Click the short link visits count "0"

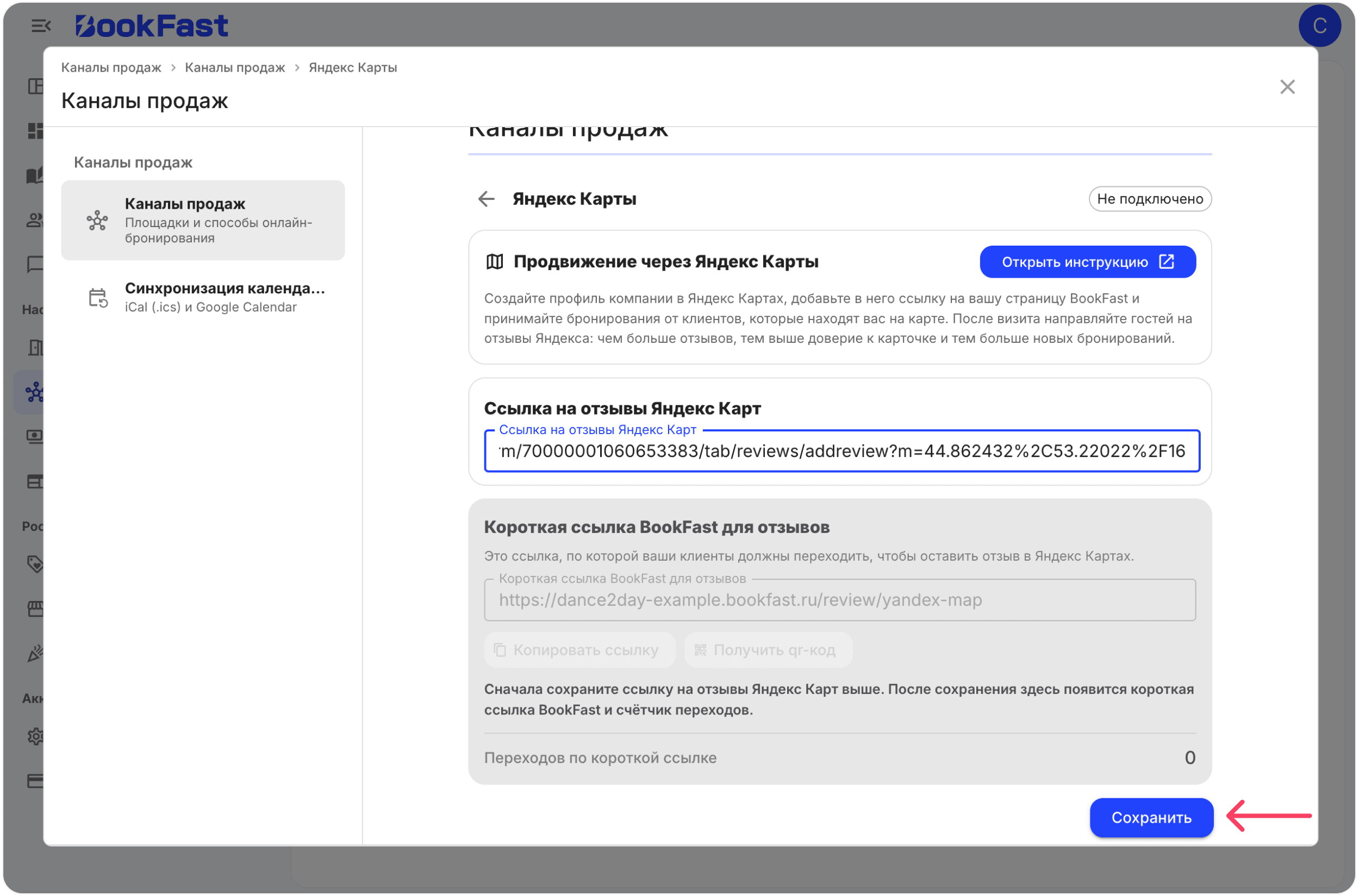[x=1189, y=757]
